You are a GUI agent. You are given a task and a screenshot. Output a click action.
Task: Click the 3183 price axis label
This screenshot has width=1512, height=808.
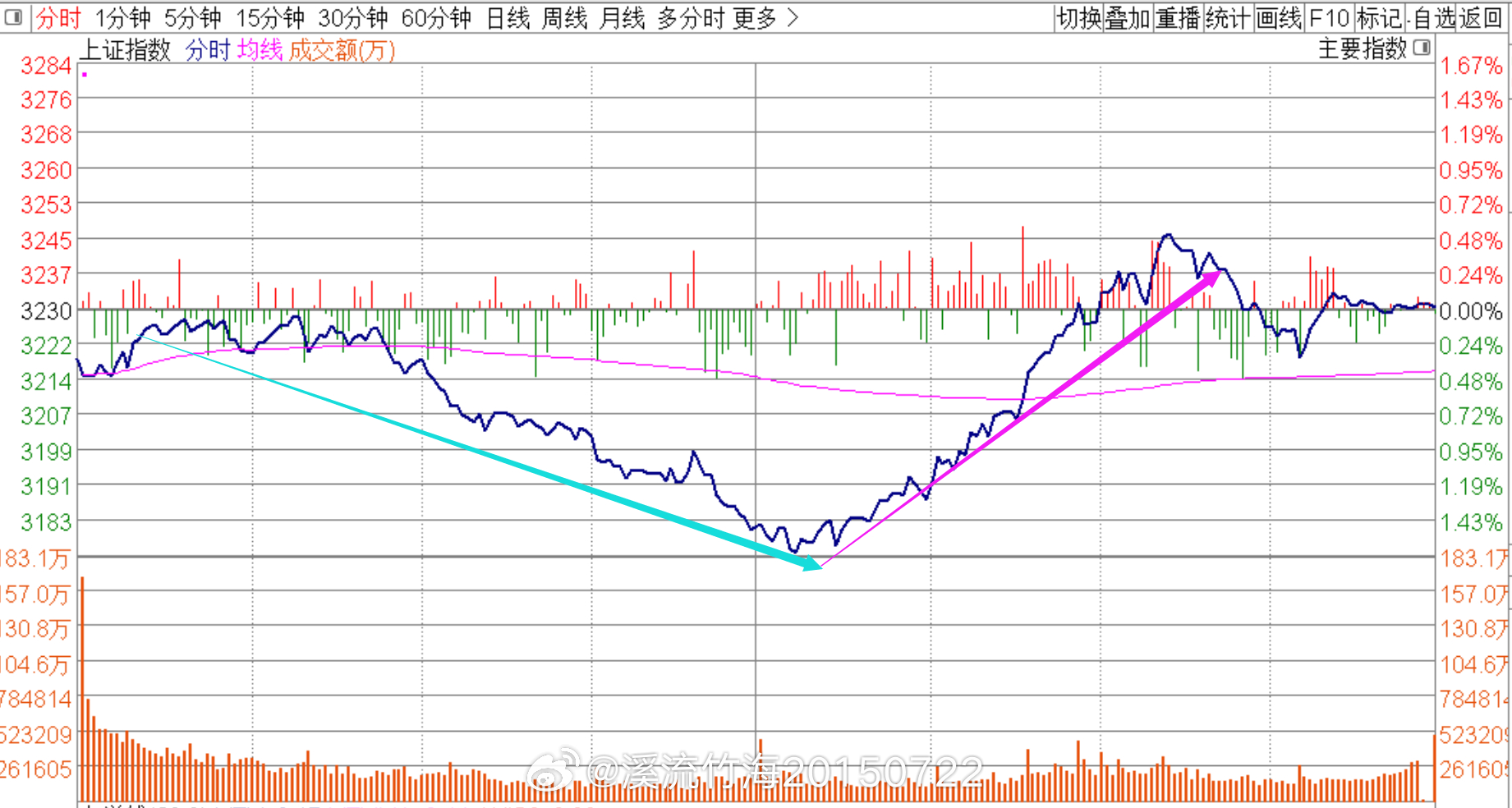tap(46, 522)
